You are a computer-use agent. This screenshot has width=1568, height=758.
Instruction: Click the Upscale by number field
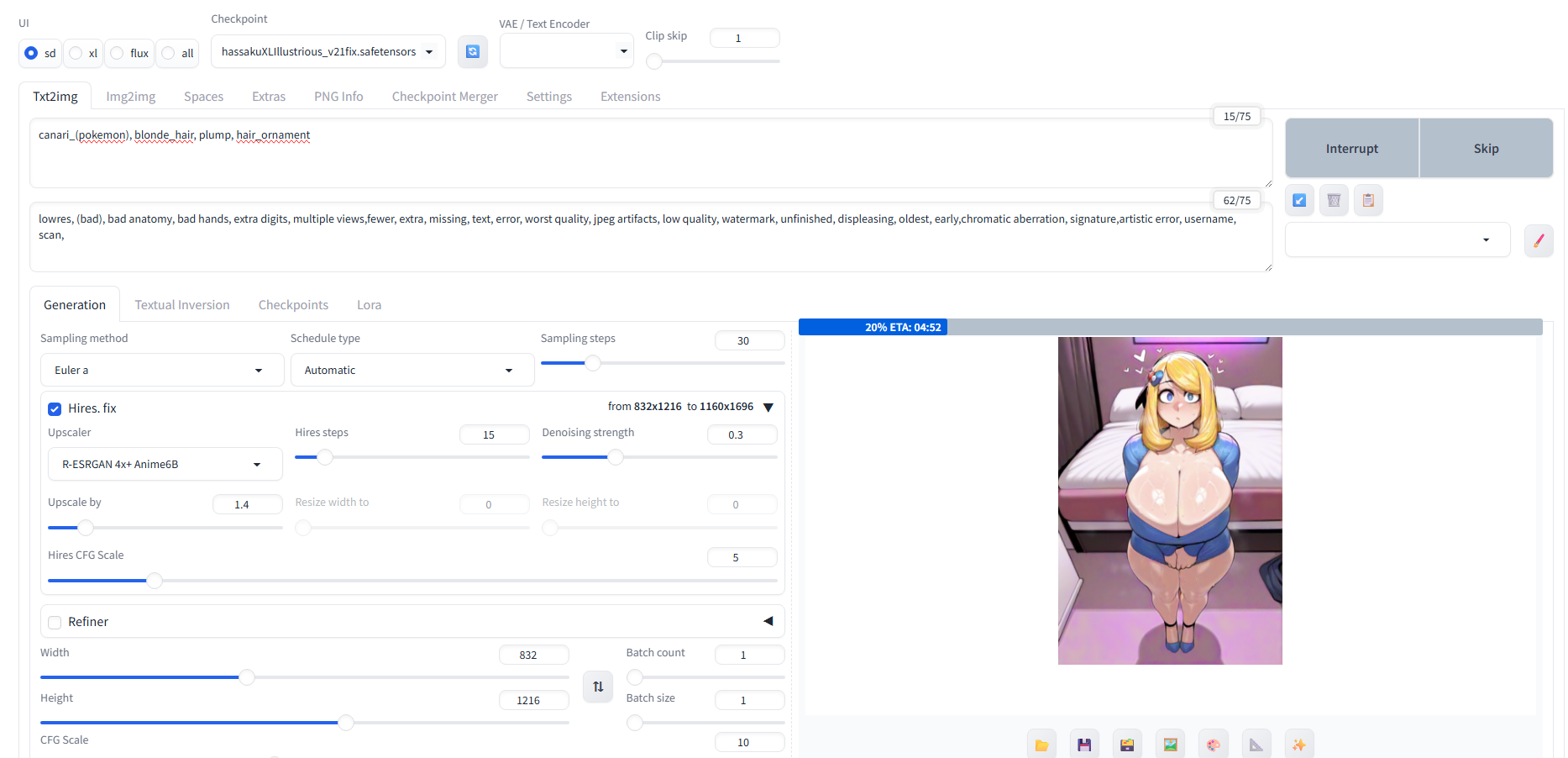pyautogui.click(x=247, y=504)
